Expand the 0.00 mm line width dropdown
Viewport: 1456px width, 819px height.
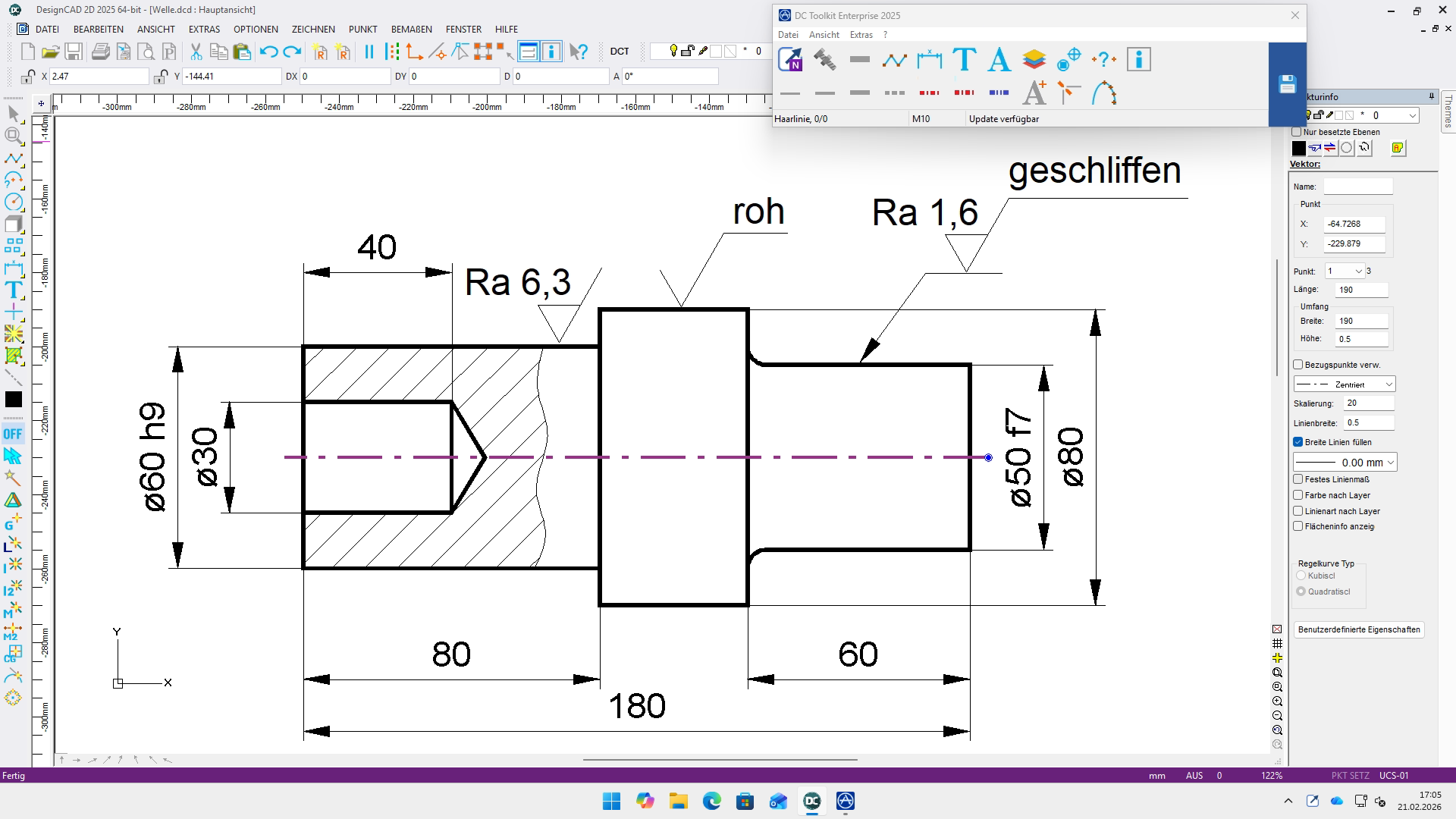click(x=1345, y=463)
